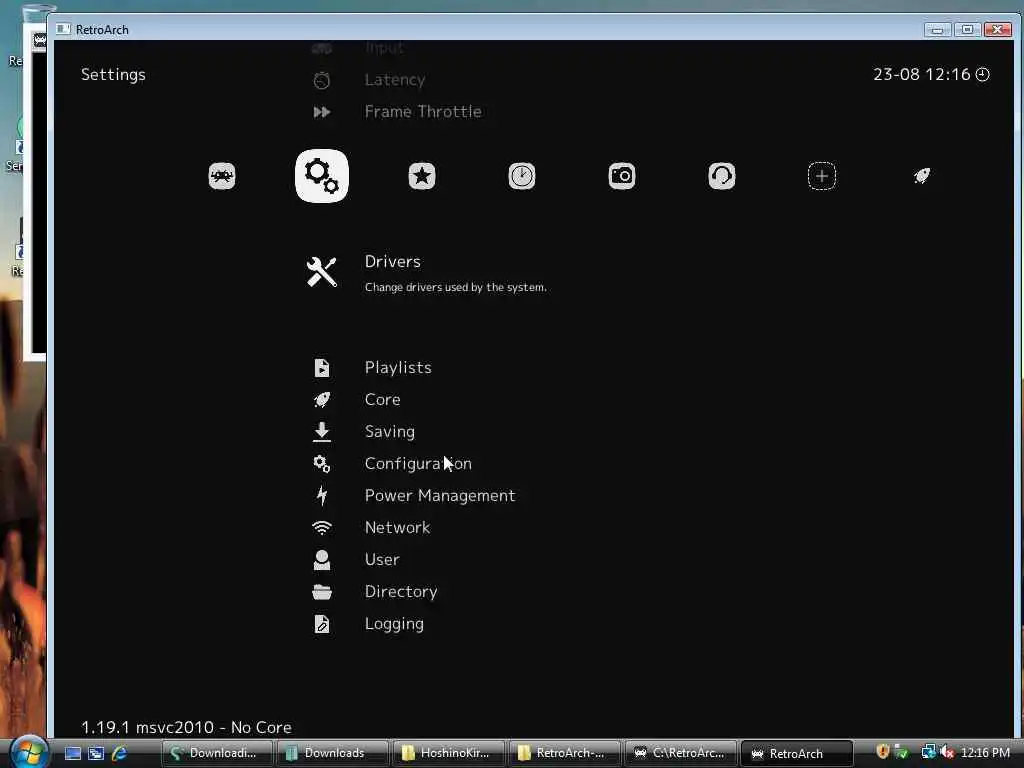The image size is (1024, 768).
Task: Open the History clock tab
Action: click(522, 176)
